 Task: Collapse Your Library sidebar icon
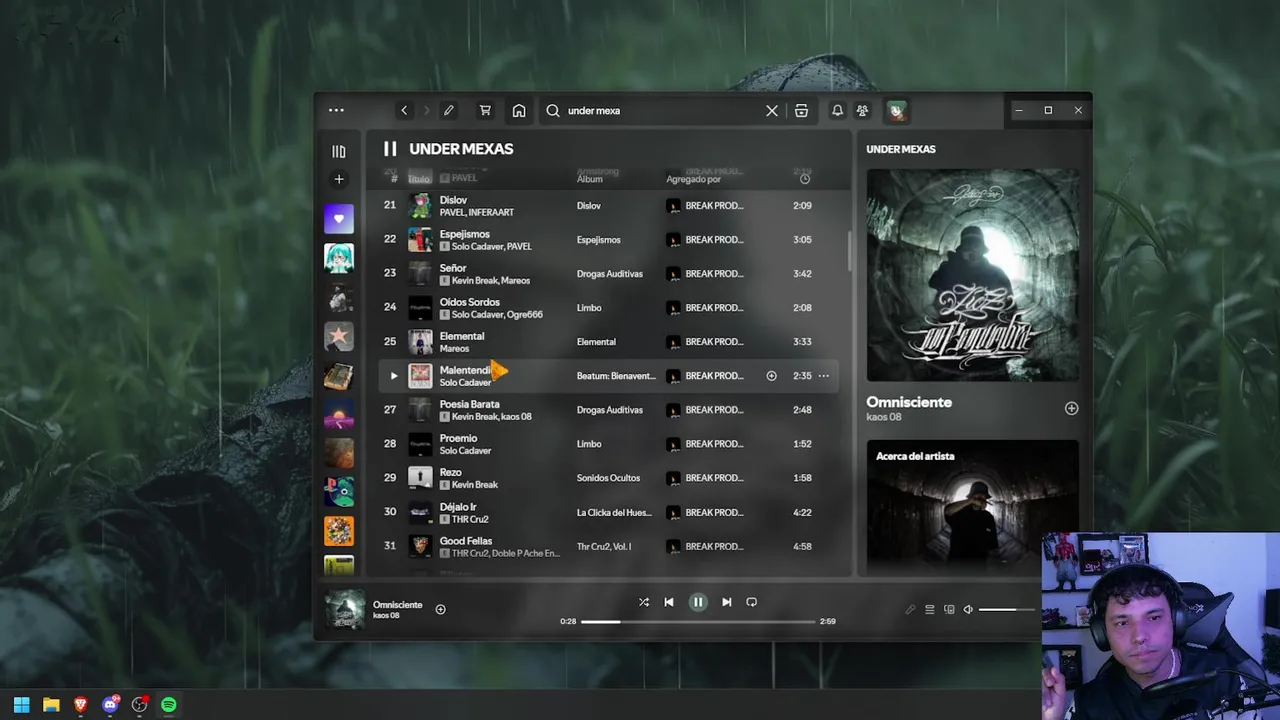pos(339,151)
